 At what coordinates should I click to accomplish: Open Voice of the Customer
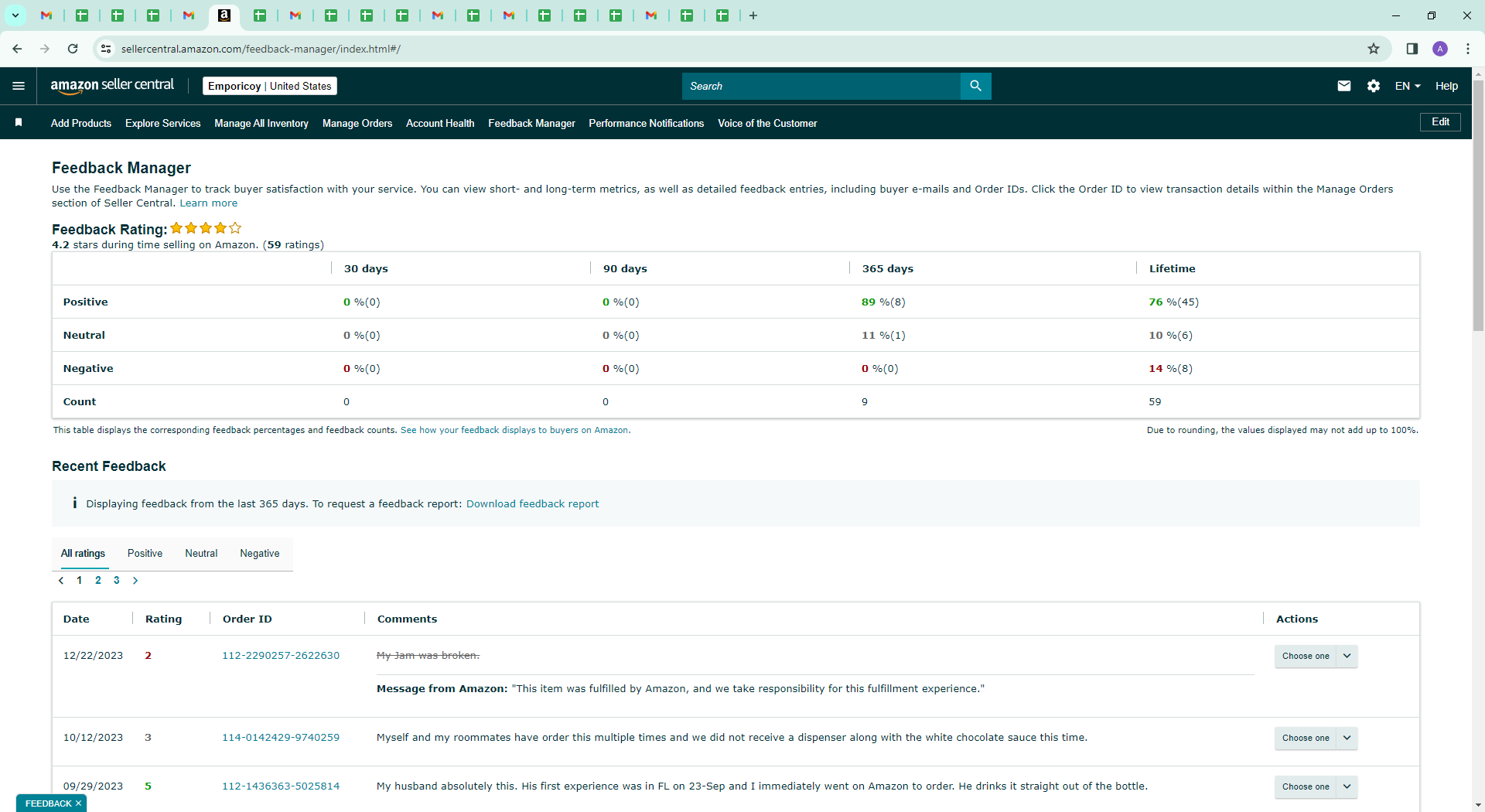coord(767,123)
